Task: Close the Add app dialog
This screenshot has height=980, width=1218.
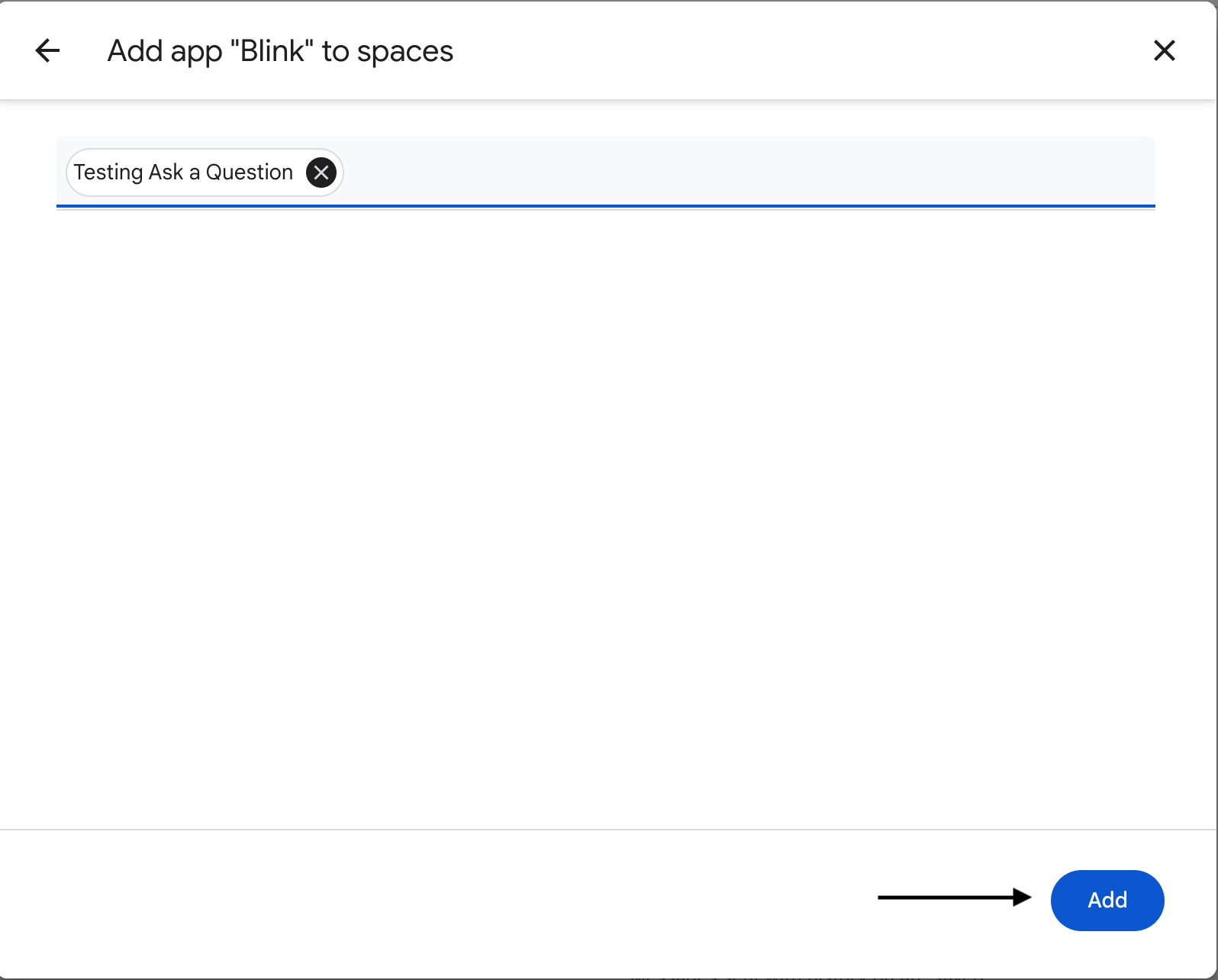Action: (x=1164, y=50)
